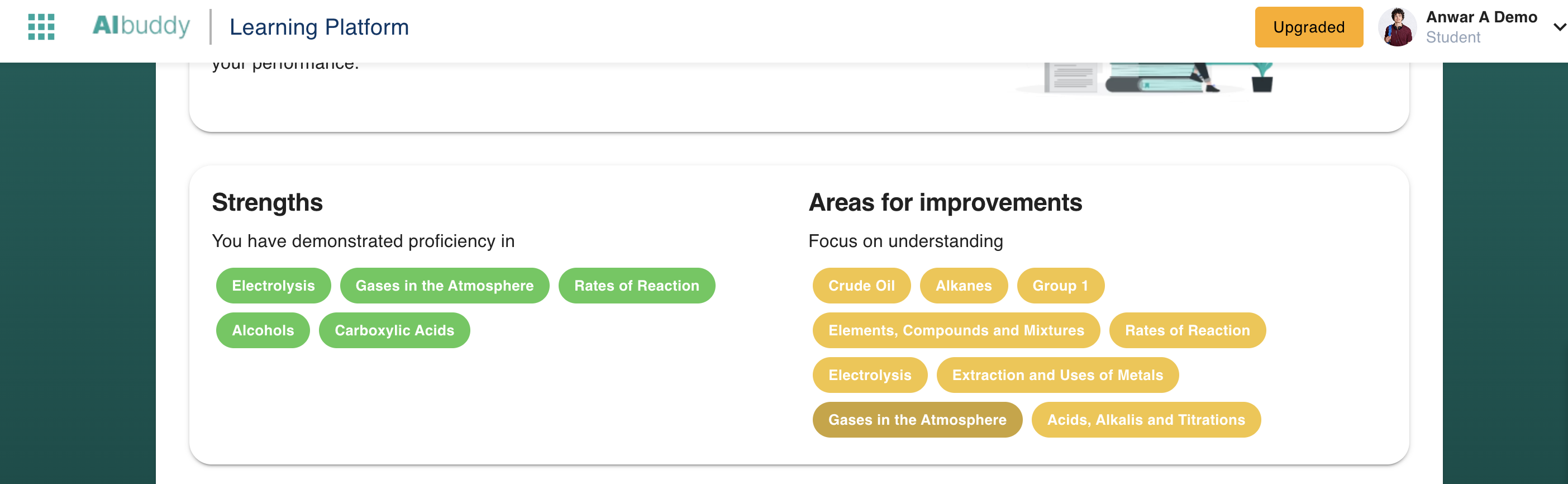Select the green Electrolysis strength tag
The image size is (1568, 484).
click(x=273, y=286)
